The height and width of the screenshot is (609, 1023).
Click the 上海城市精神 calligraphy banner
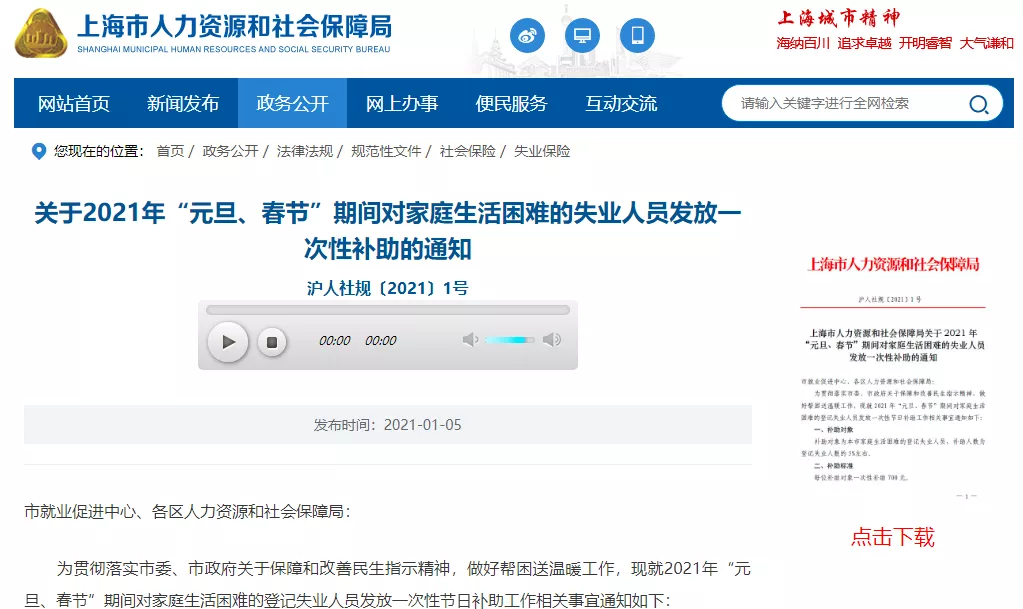(840, 18)
